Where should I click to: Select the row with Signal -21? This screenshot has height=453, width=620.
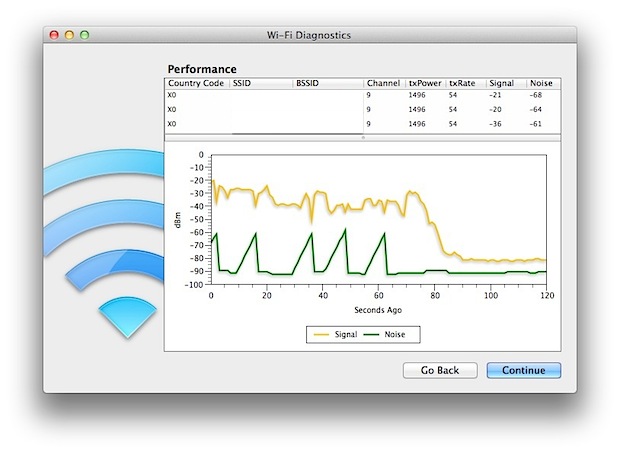point(362,96)
